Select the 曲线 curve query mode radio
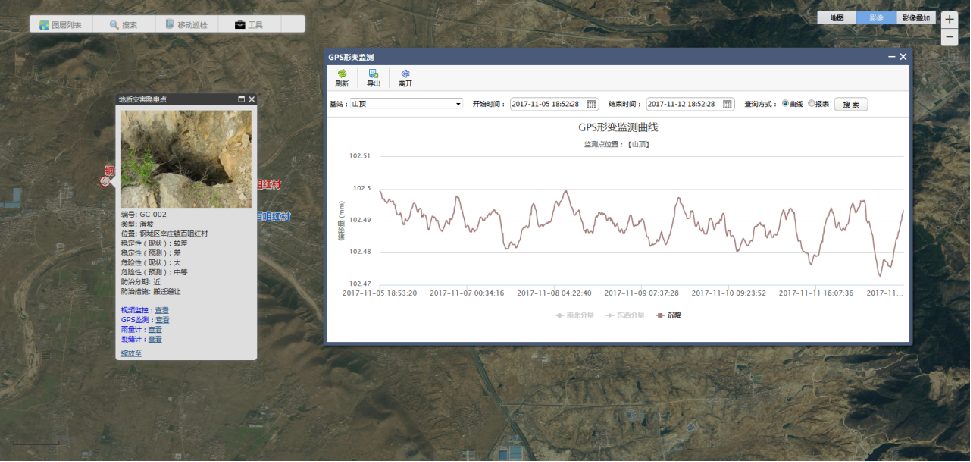This screenshot has width=971, height=462. point(785,103)
